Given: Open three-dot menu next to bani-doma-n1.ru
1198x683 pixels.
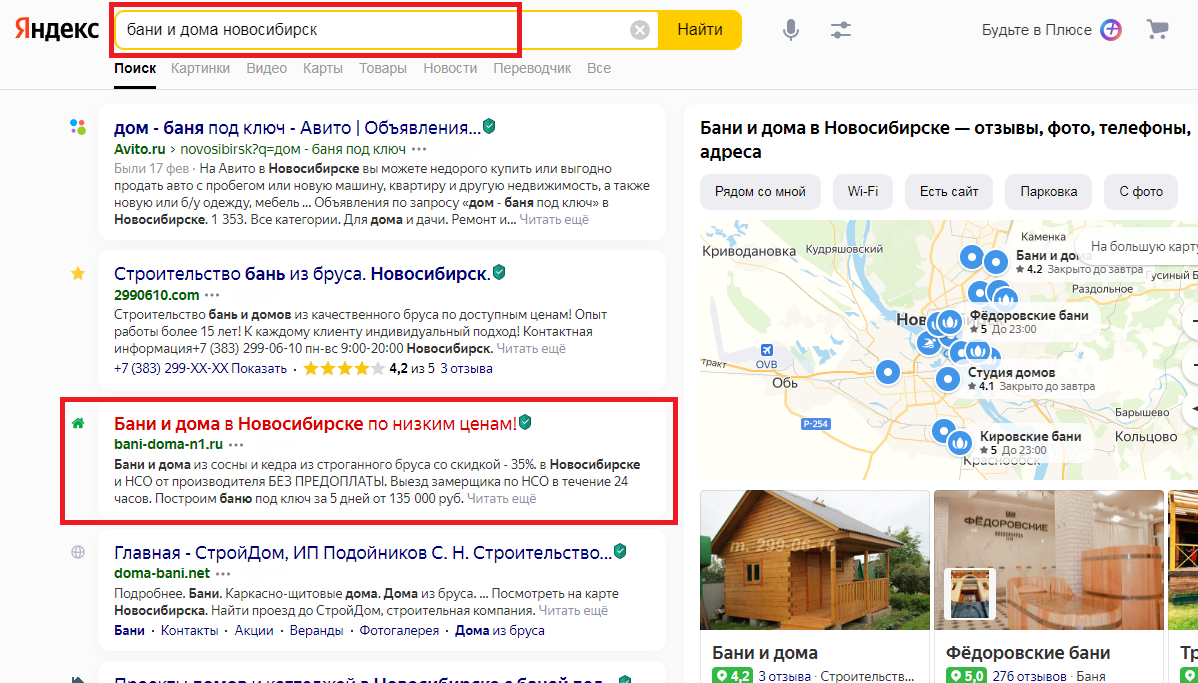Looking at the screenshot, I should (236, 445).
